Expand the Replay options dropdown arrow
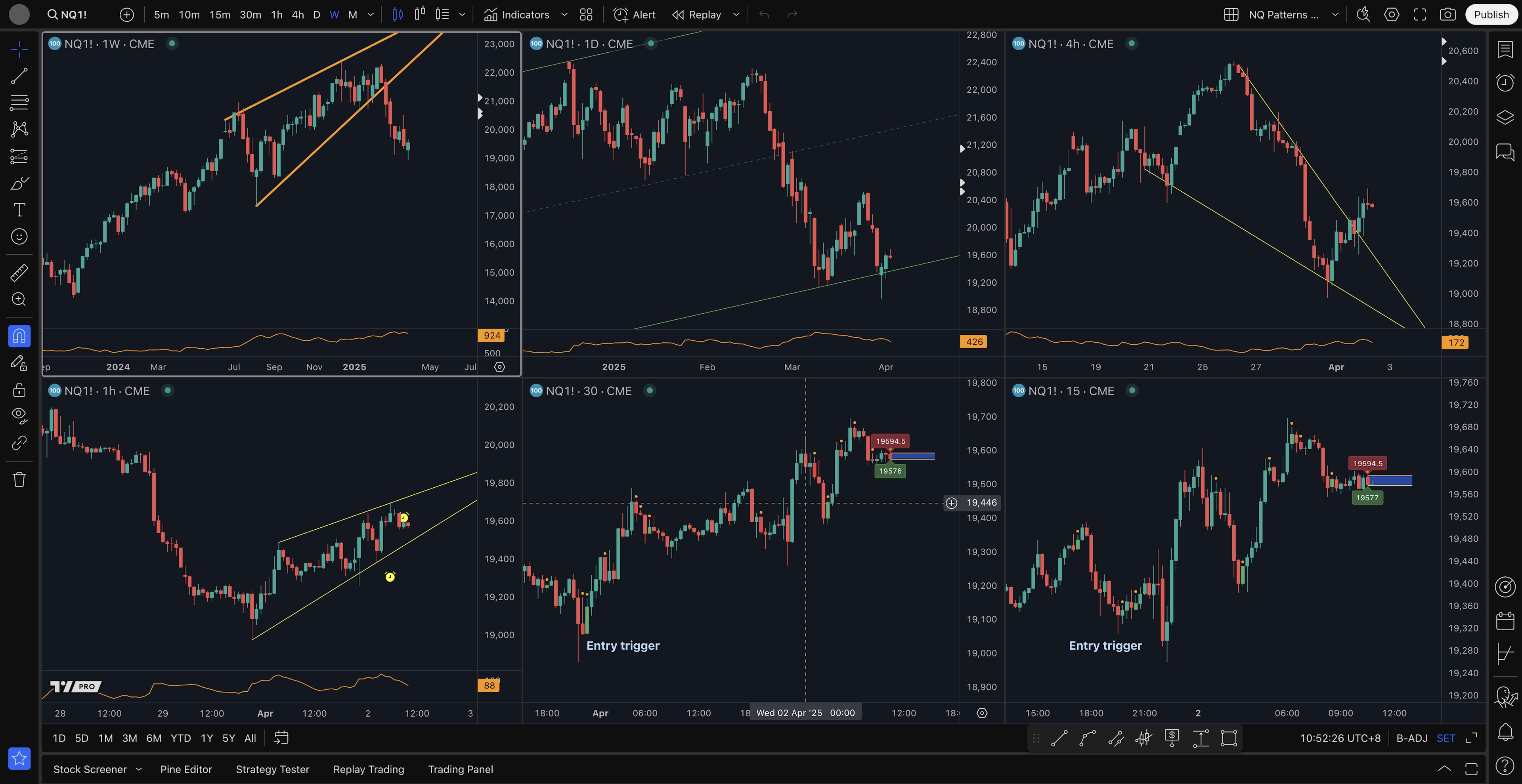Image resolution: width=1522 pixels, height=784 pixels. 736,15
